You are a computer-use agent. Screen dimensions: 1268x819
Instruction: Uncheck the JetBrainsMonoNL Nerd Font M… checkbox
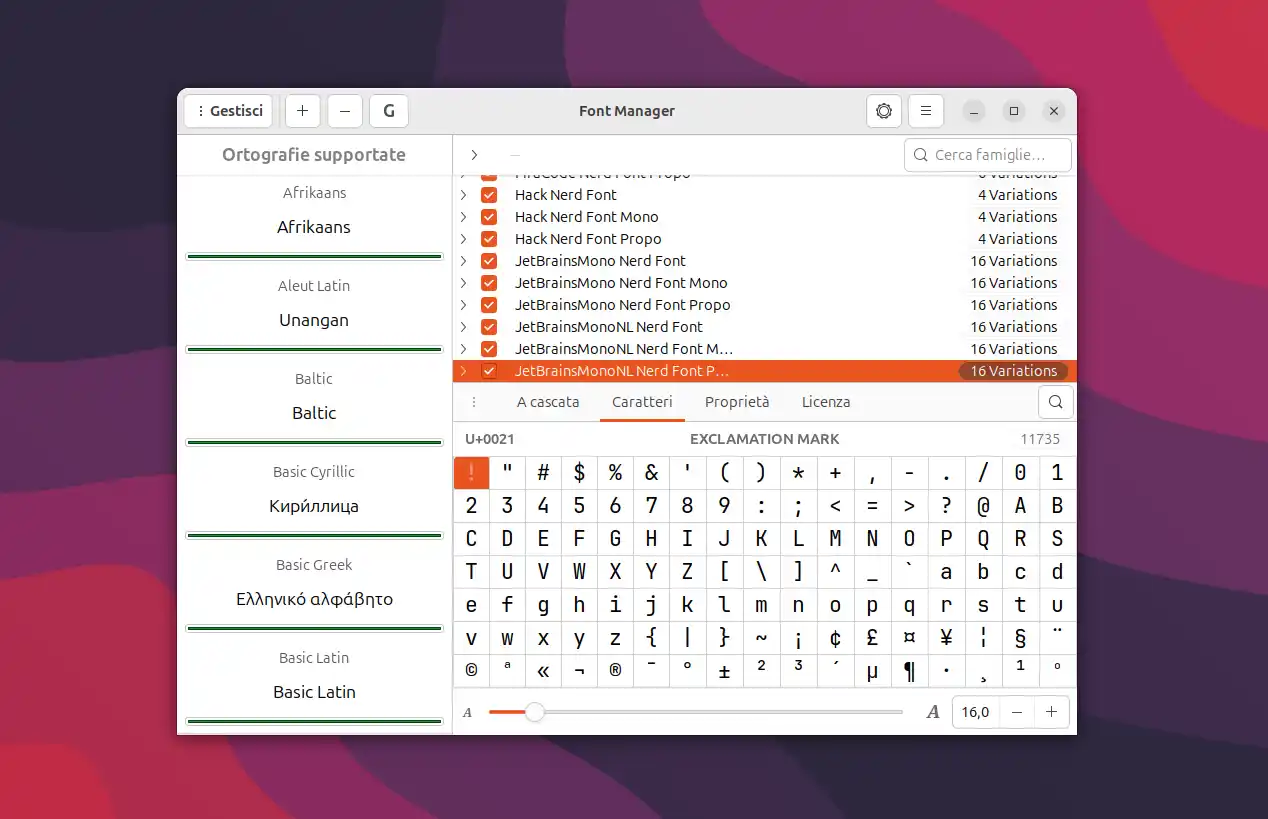point(489,349)
